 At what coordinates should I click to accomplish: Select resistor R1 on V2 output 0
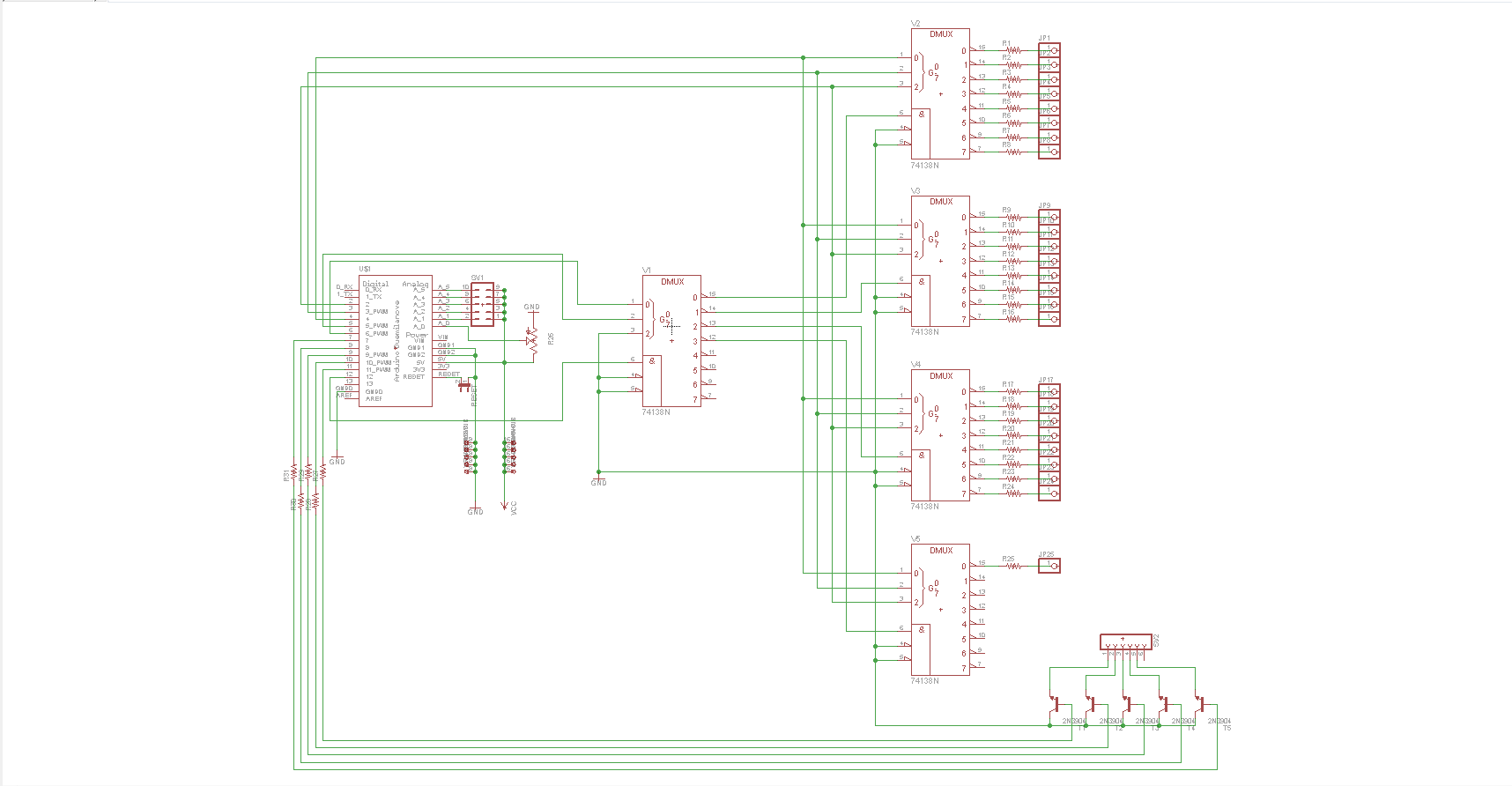click(1013, 50)
